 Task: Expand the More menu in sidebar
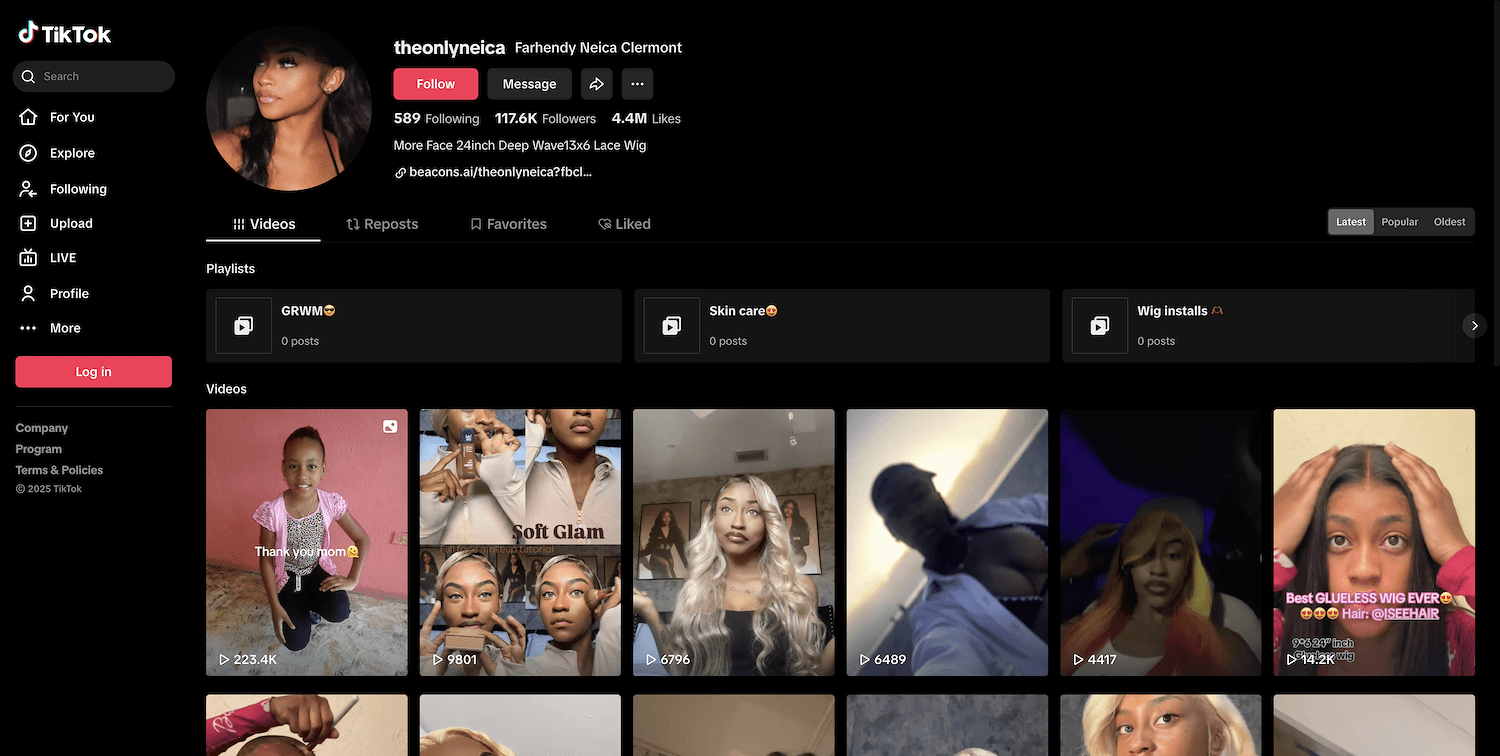click(x=64, y=328)
